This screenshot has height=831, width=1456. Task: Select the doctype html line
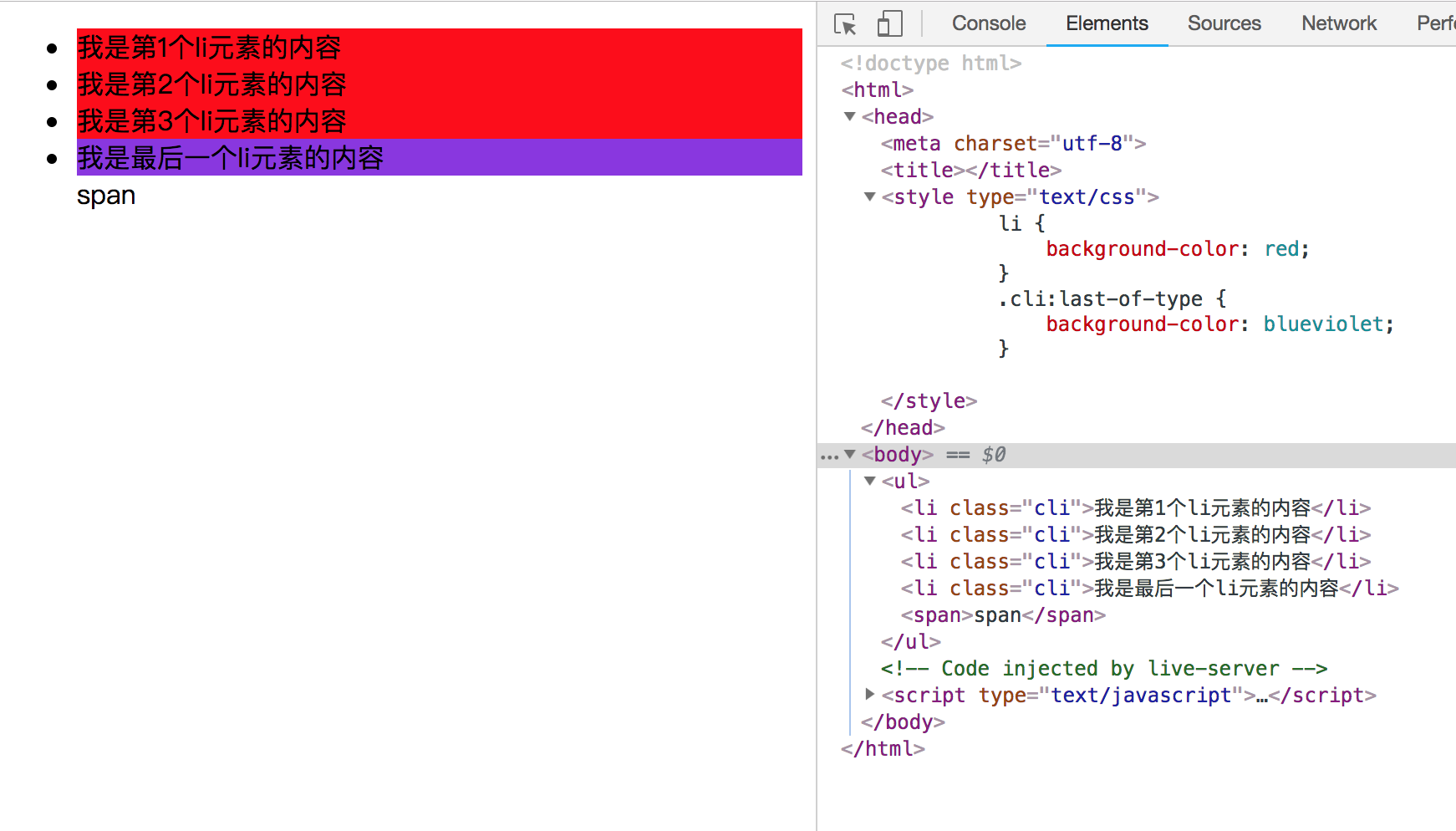931,64
